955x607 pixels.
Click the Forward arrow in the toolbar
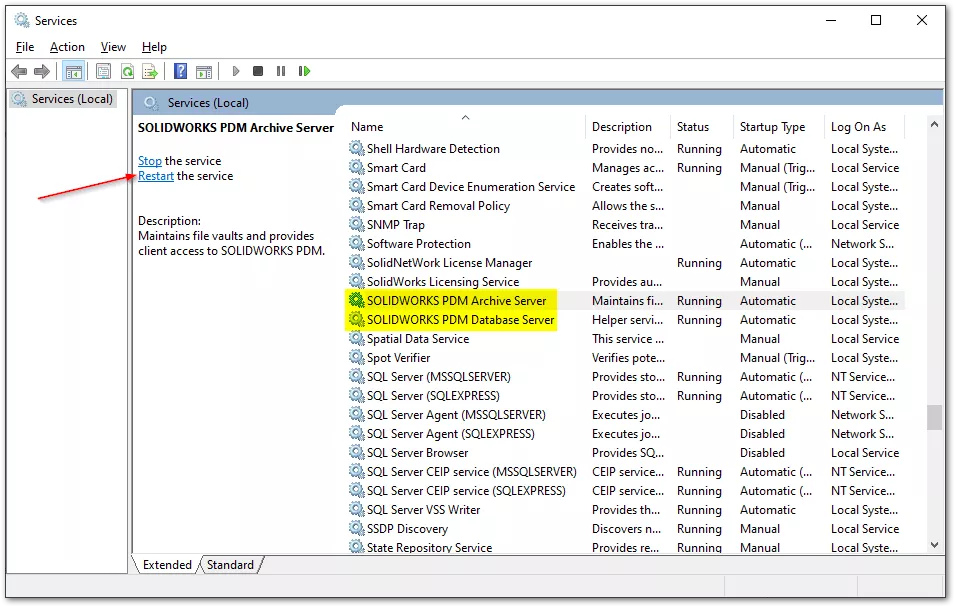click(x=42, y=71)
